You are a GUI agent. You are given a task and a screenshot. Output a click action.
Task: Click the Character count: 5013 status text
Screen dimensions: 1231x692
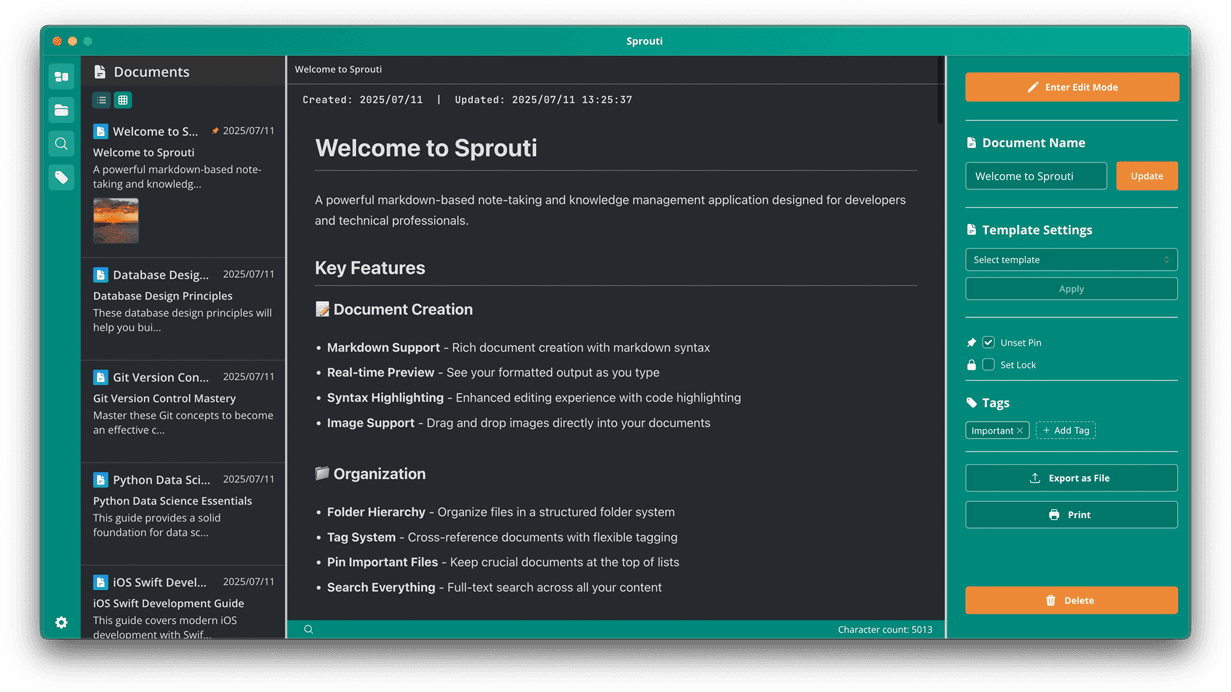click(x=885, y=630)
